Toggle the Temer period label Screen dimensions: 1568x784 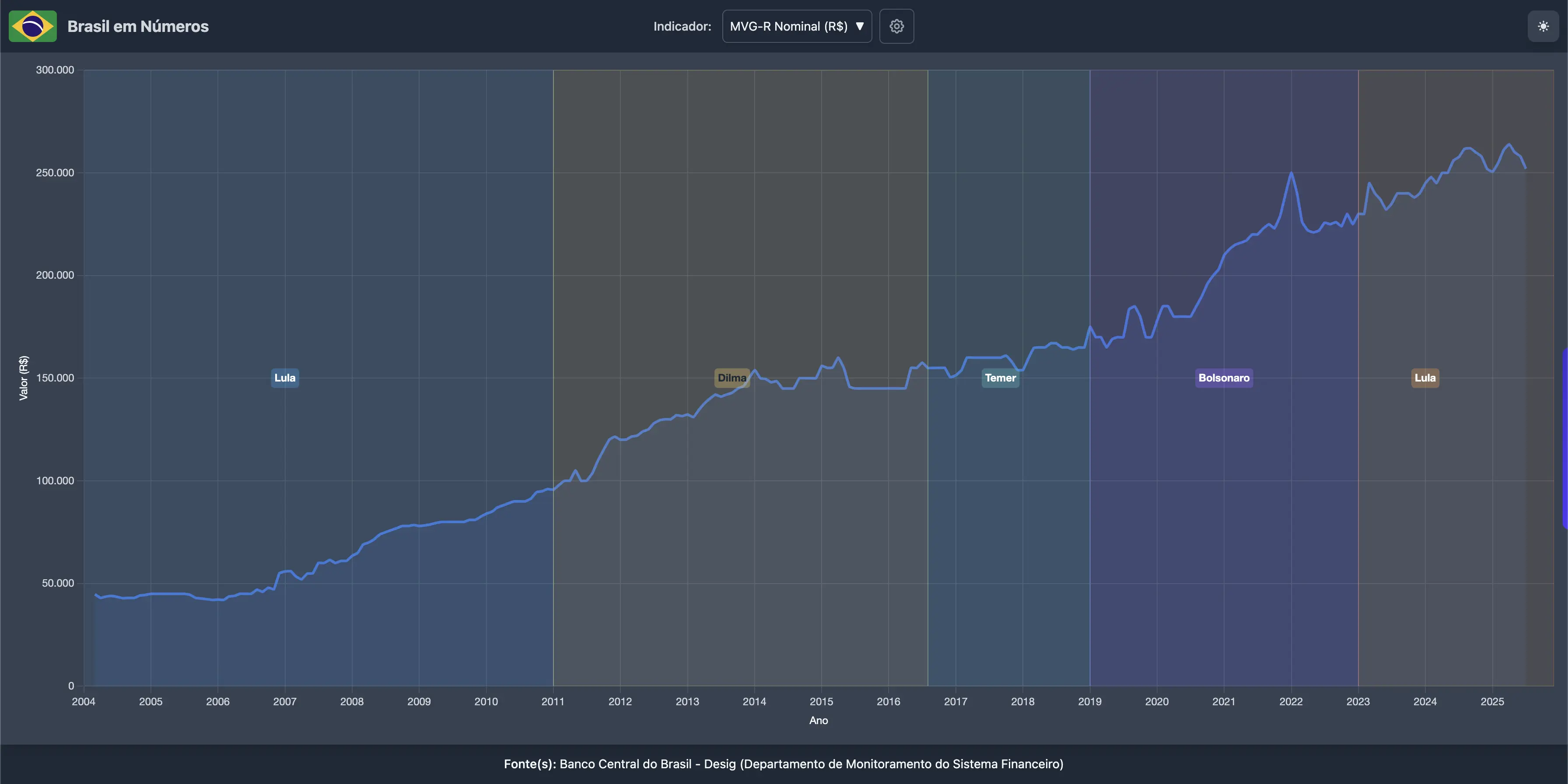point(1000,378)
